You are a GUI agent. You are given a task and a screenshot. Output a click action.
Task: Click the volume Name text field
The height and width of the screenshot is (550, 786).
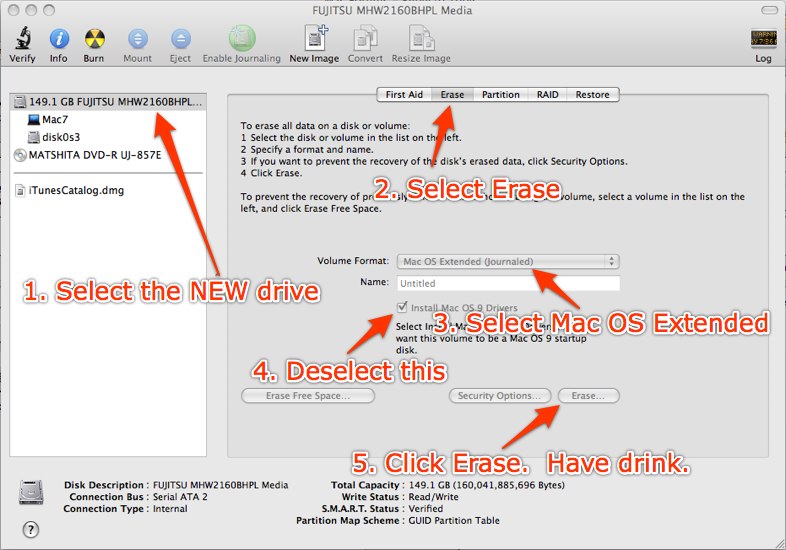508,283
